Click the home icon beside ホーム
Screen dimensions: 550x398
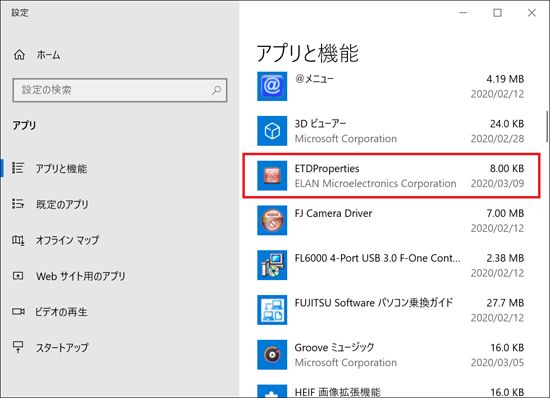pos(19,55)
